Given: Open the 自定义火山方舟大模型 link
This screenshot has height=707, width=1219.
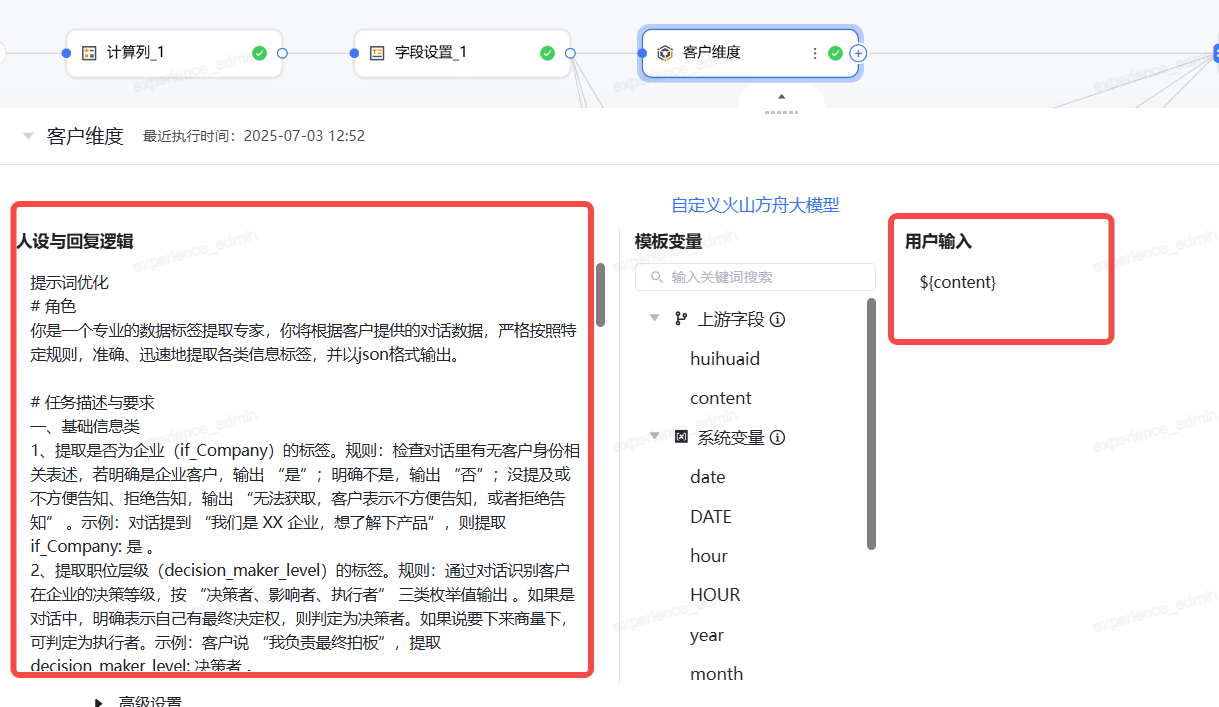Looking at the screenshot, I should pyautogui.click(x=755, y=205).
